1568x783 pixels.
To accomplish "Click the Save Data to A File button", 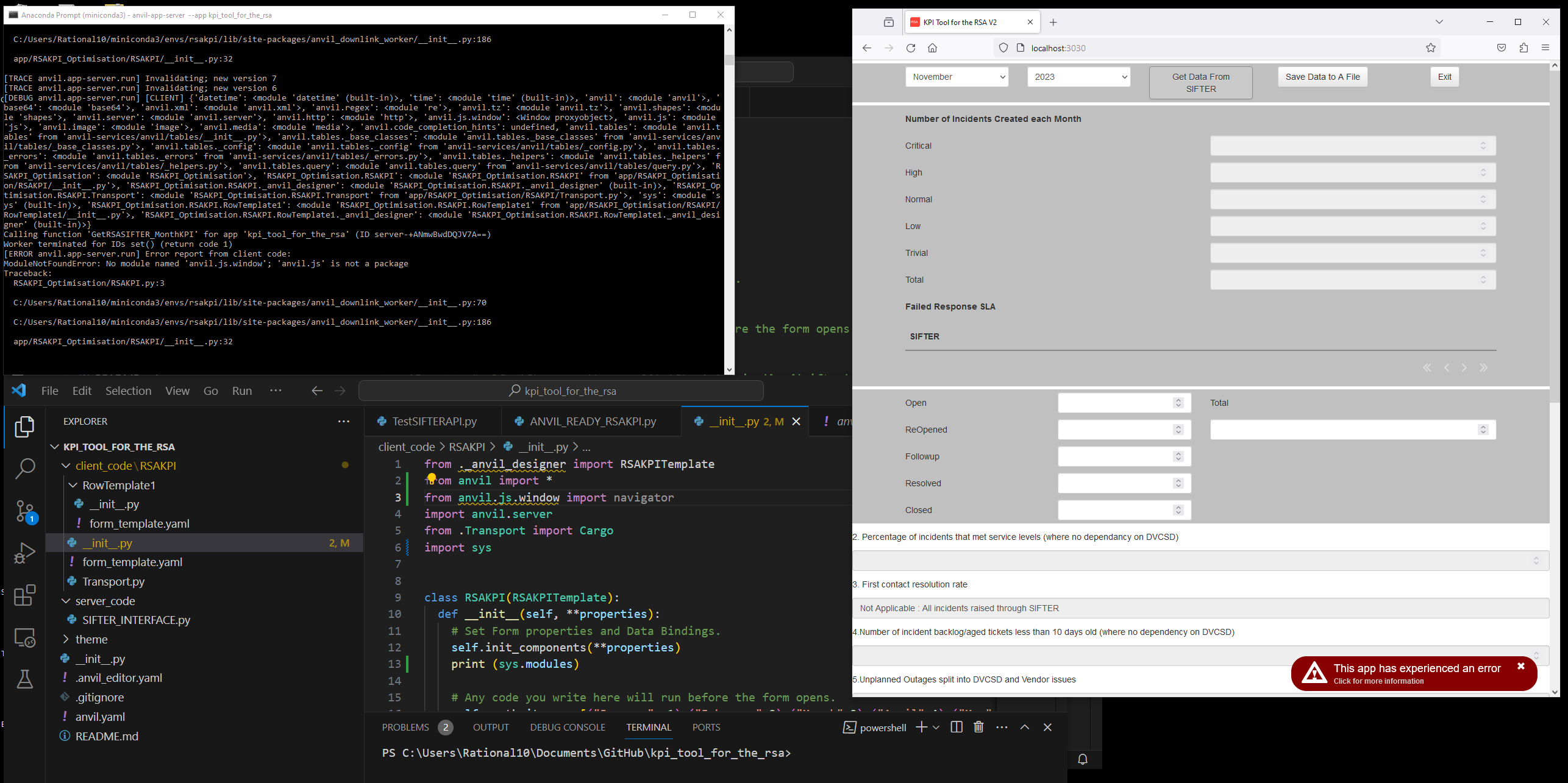I will click(x=1323, y=77).
